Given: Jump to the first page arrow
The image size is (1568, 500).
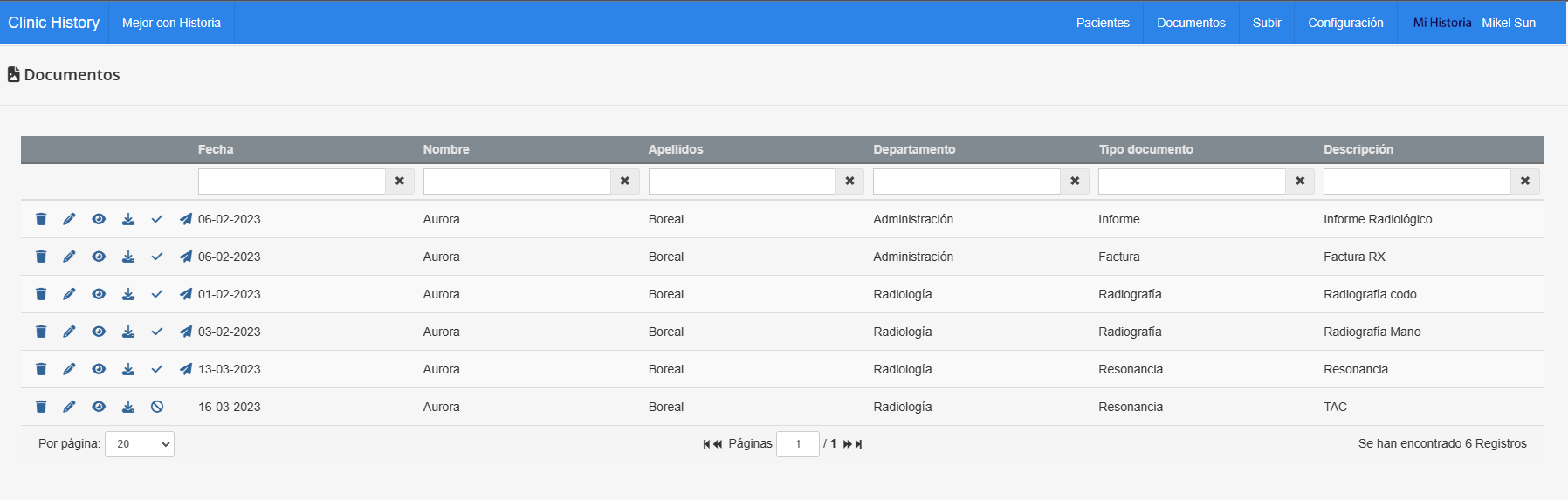Looking at the screenshot, I should pyautogui.click(x=706, y=444).
